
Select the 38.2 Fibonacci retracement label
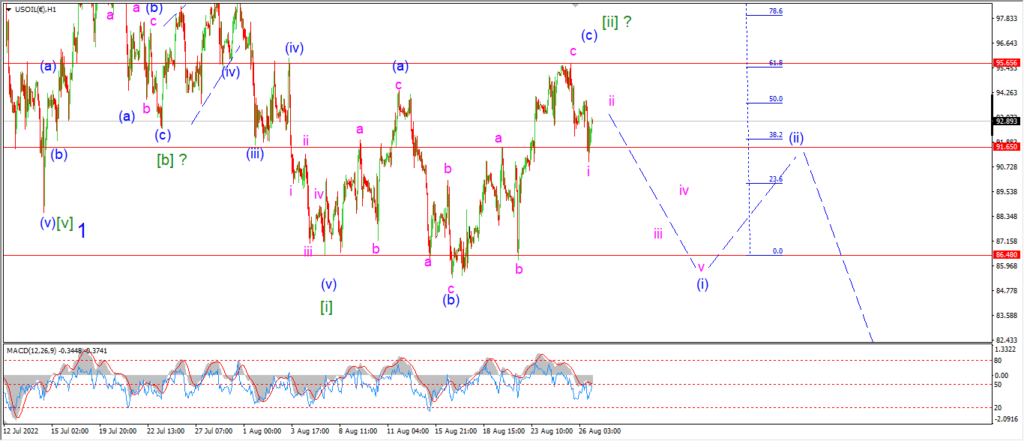tap(776, 135)
